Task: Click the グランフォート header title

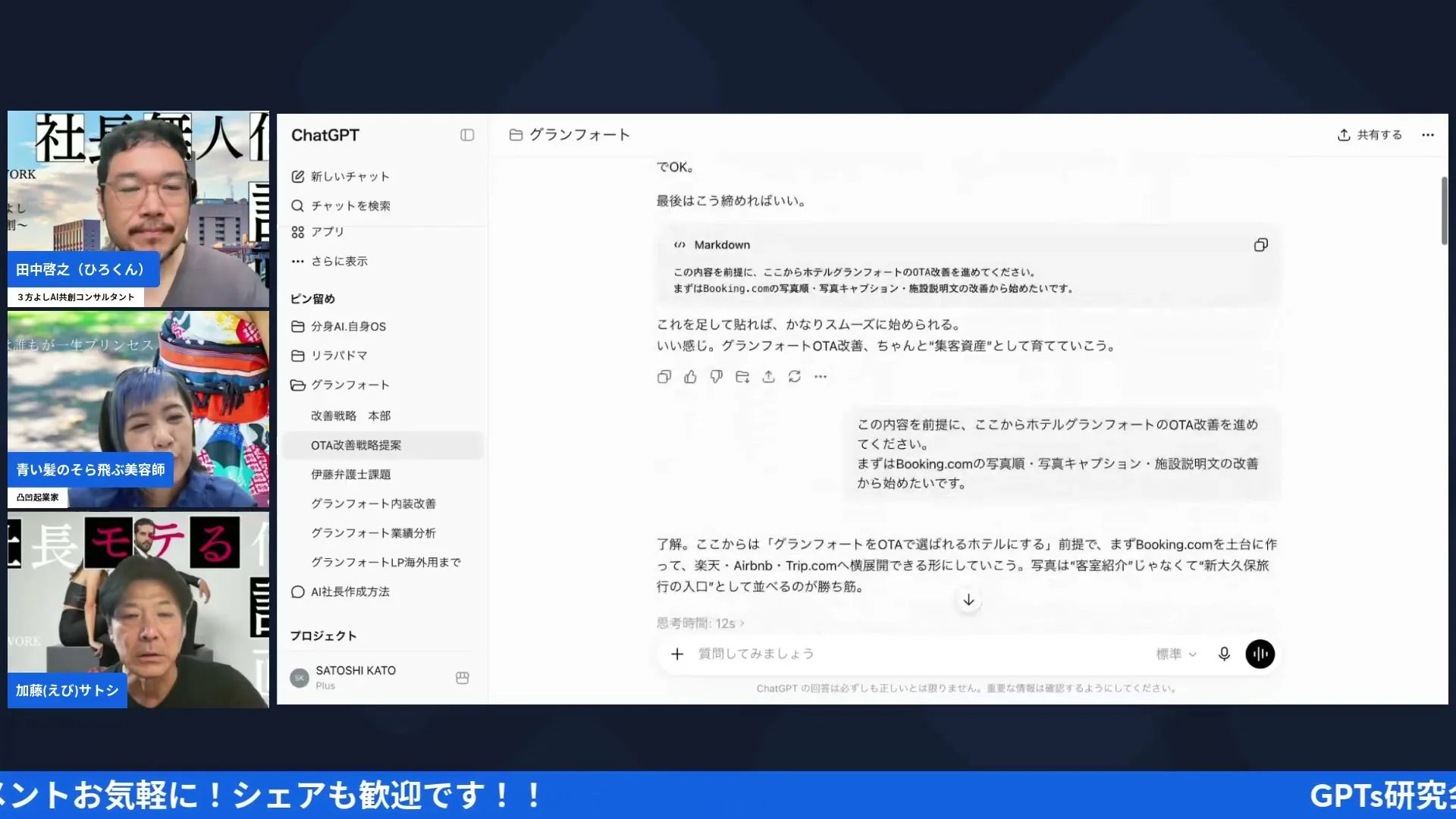Action: pyautogui.click(x=579, y=135)
